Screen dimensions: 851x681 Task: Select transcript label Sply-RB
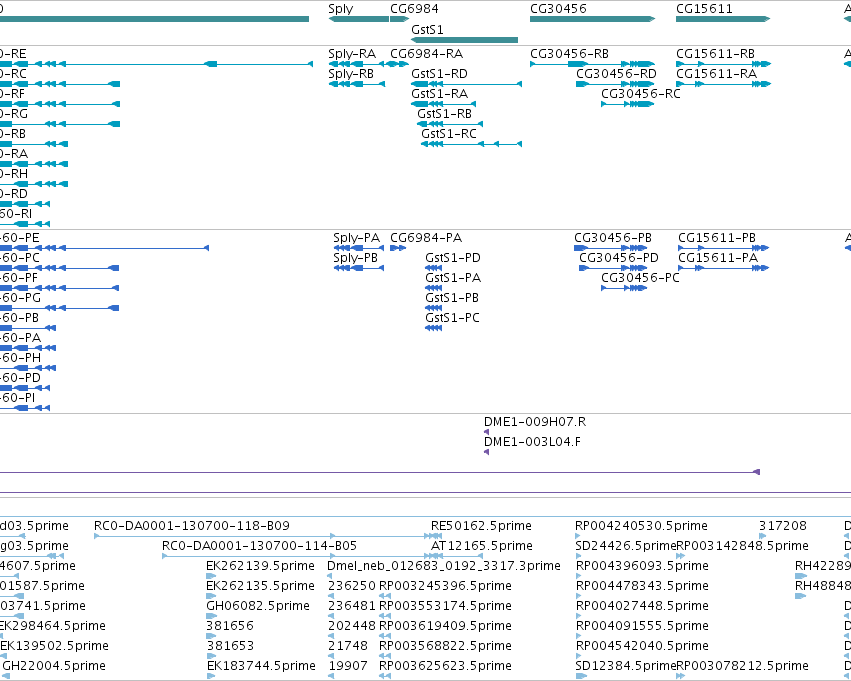coord(351,74)
